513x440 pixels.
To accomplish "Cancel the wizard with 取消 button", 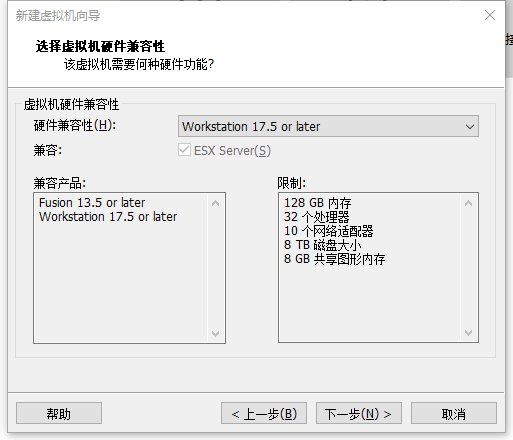I will tap(454, 413).
